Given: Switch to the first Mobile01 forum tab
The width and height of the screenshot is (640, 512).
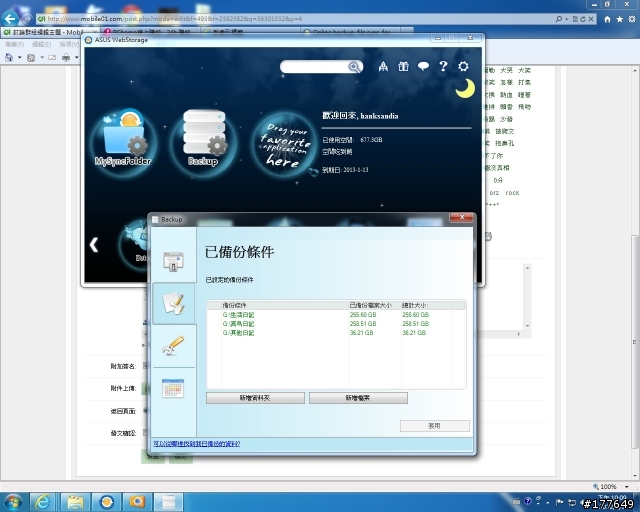Looking at the screenshot, I should point(48,32).
